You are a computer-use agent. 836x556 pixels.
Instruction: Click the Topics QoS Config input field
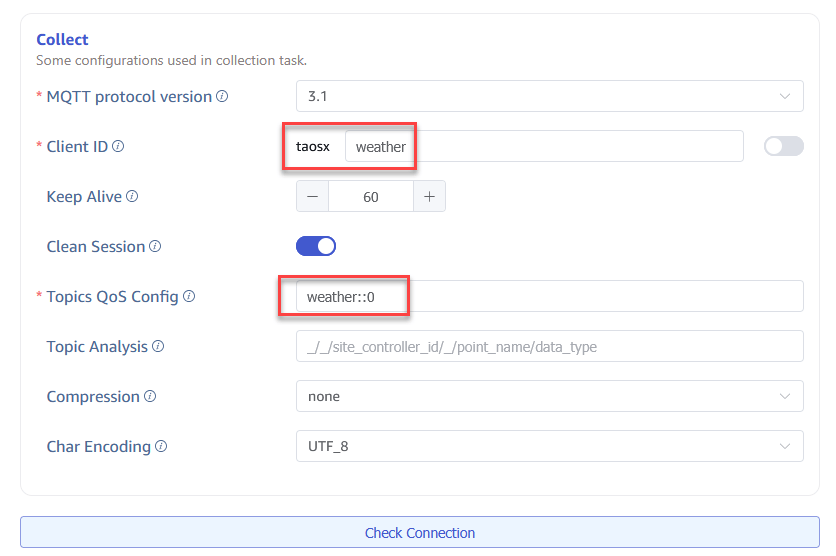pos(549,296)
